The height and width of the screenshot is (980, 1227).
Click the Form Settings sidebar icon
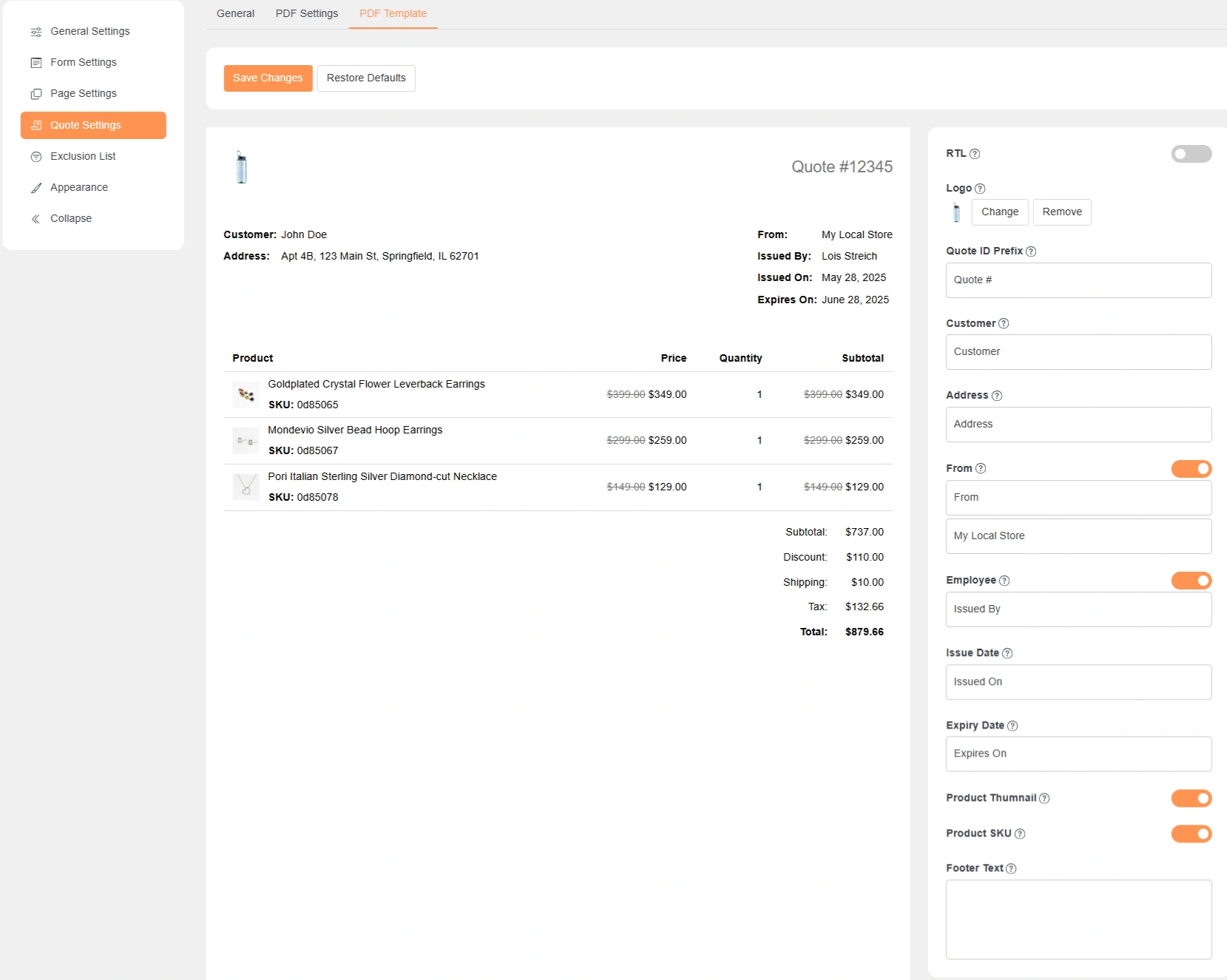tap(36, 63)
